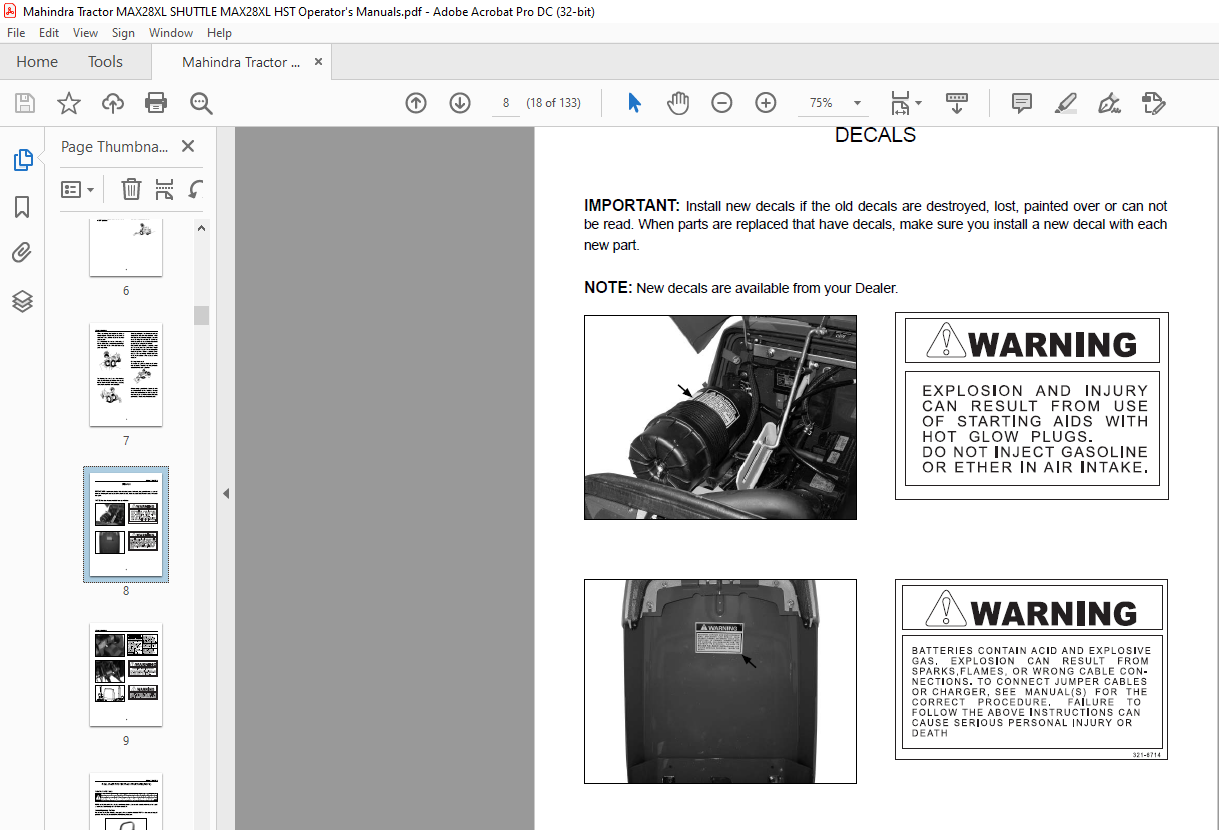Go to the previous page
Image resolution: width=1219 pixels, height=830 pixels.
click(x=416, y=103)
